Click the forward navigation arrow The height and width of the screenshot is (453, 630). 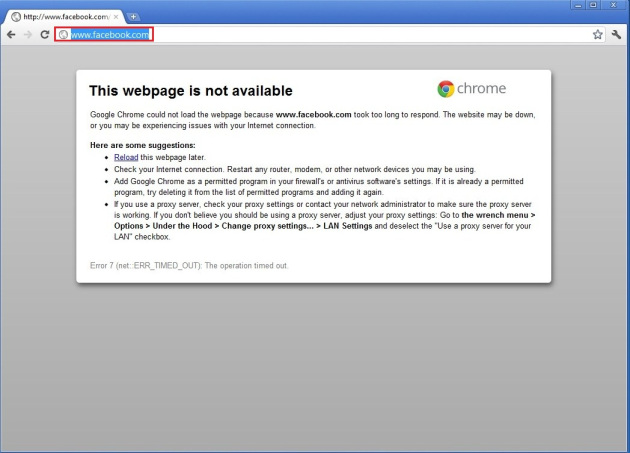[x=28, y=35]
